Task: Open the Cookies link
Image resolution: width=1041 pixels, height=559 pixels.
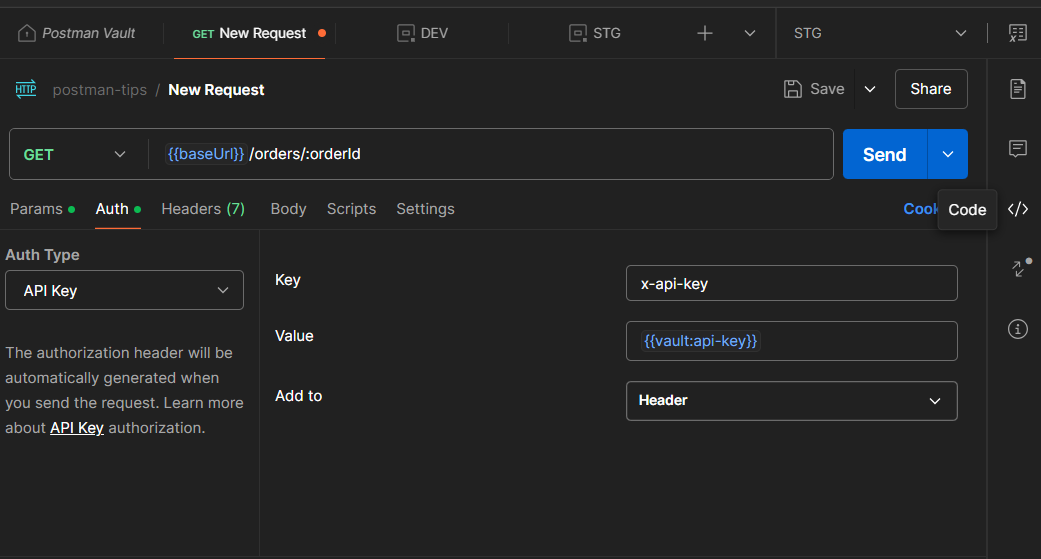Action: tap(920, 209)
